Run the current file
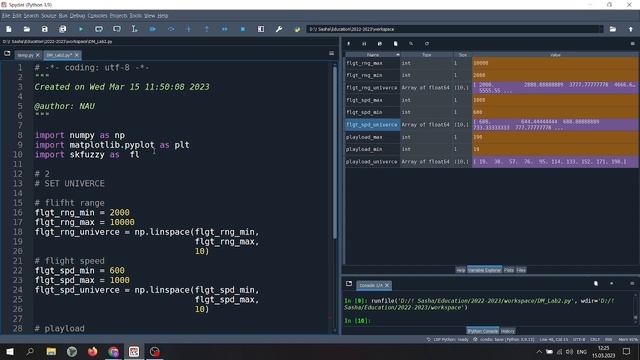Viewport: 640px width, 360px height. 81,29
